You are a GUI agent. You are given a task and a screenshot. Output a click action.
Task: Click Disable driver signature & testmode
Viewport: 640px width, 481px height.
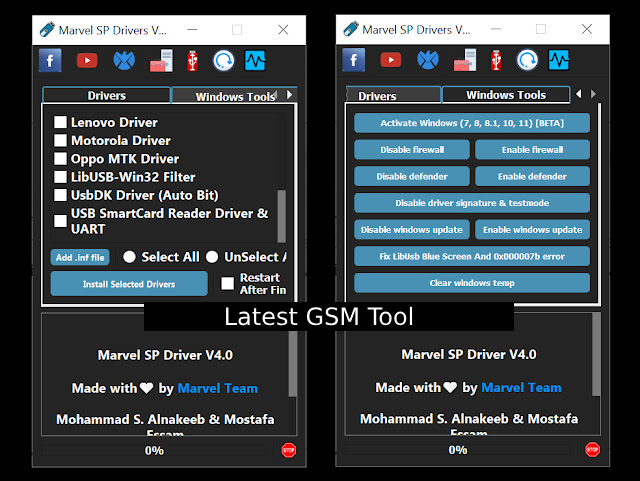[472, 203]
